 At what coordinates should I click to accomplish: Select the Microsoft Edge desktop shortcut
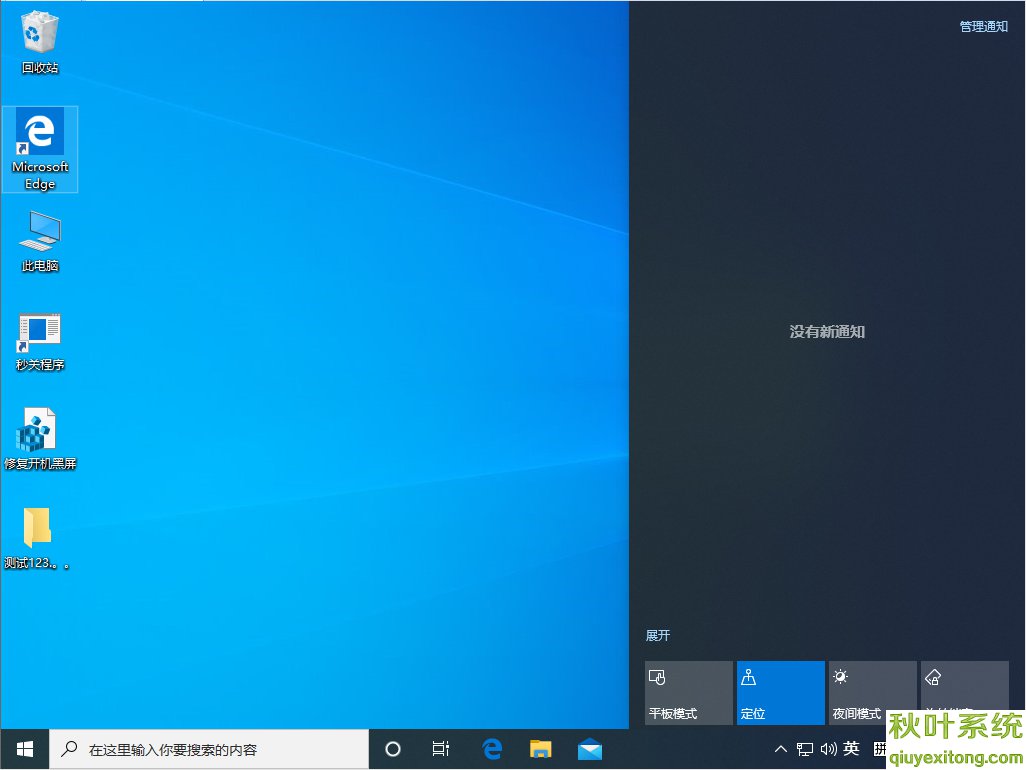40,149
